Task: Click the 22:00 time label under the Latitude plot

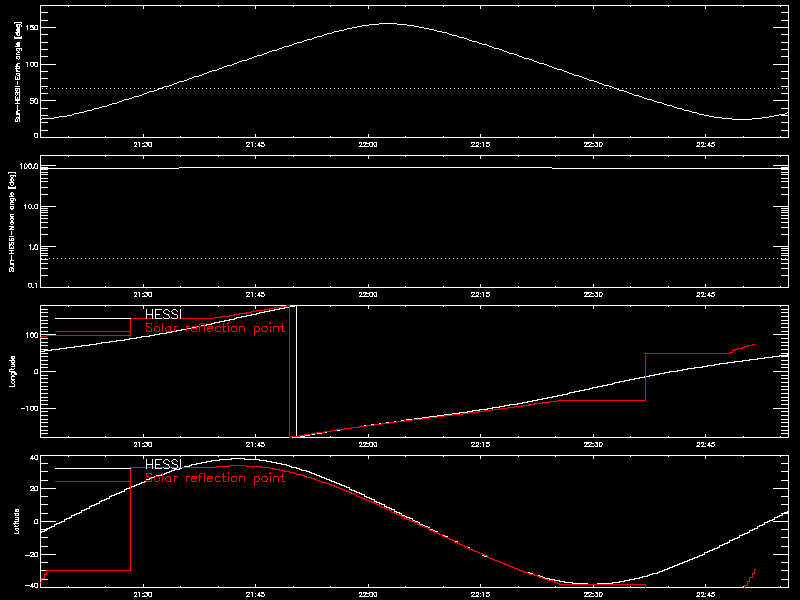Action: coord(368,595)
